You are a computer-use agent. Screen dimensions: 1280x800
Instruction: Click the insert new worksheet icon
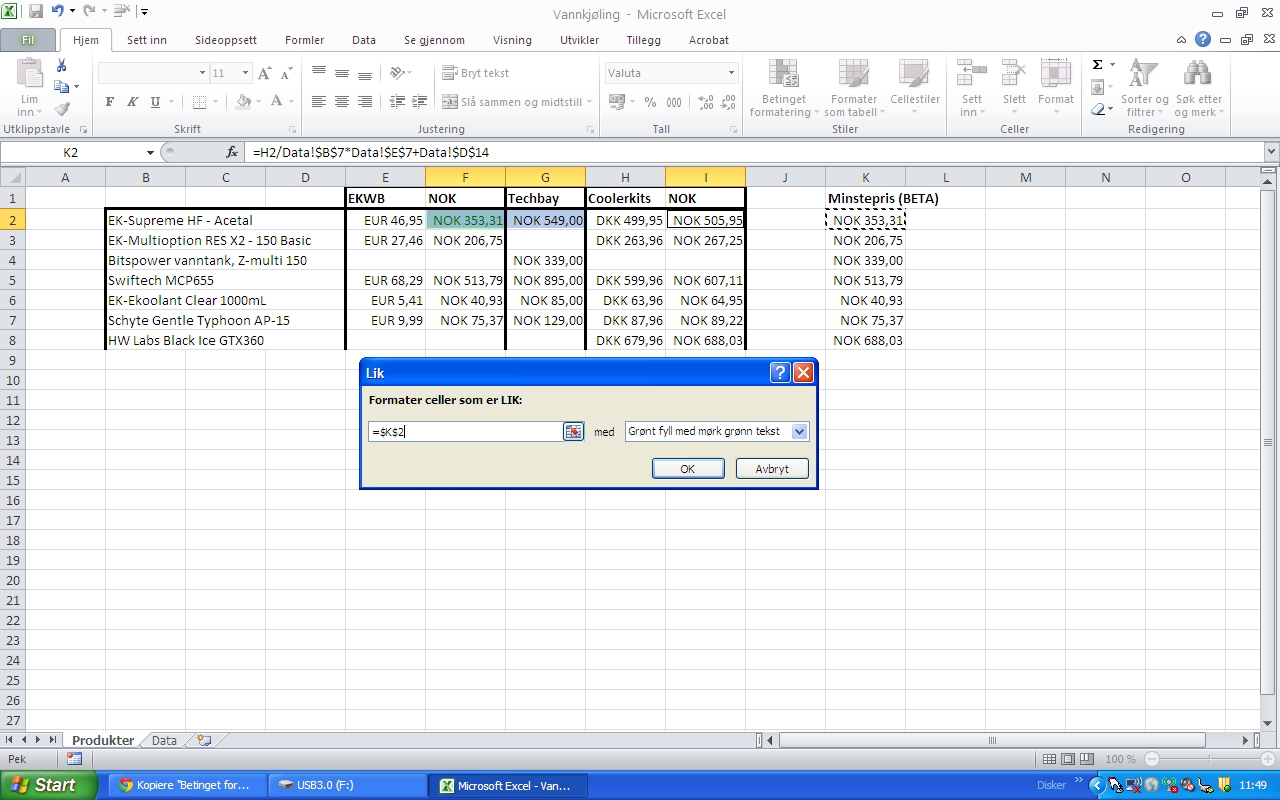click(205, 741)
